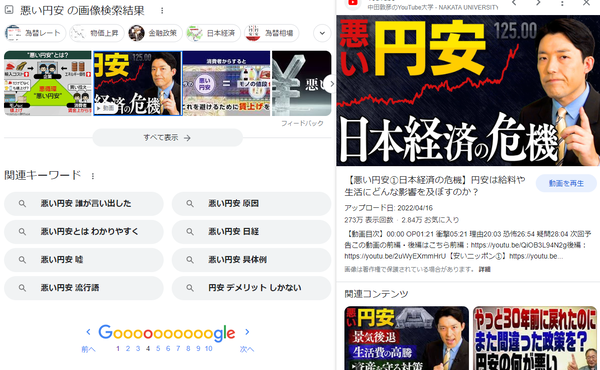Click the 中田敦彦のYouTube大学 source link

click(x=432, y=7)
